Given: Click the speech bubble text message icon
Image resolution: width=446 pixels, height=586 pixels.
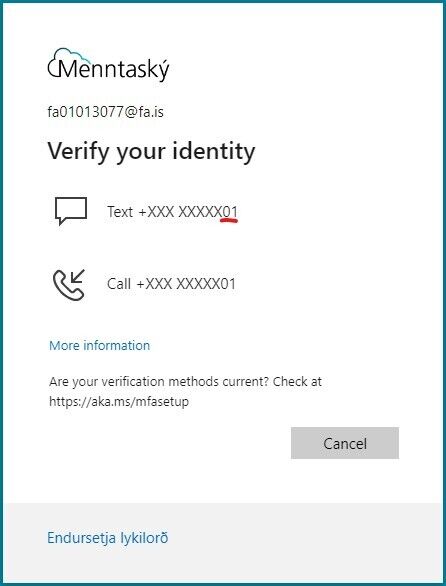Looking at the screenshot, I should click(71, 211).
